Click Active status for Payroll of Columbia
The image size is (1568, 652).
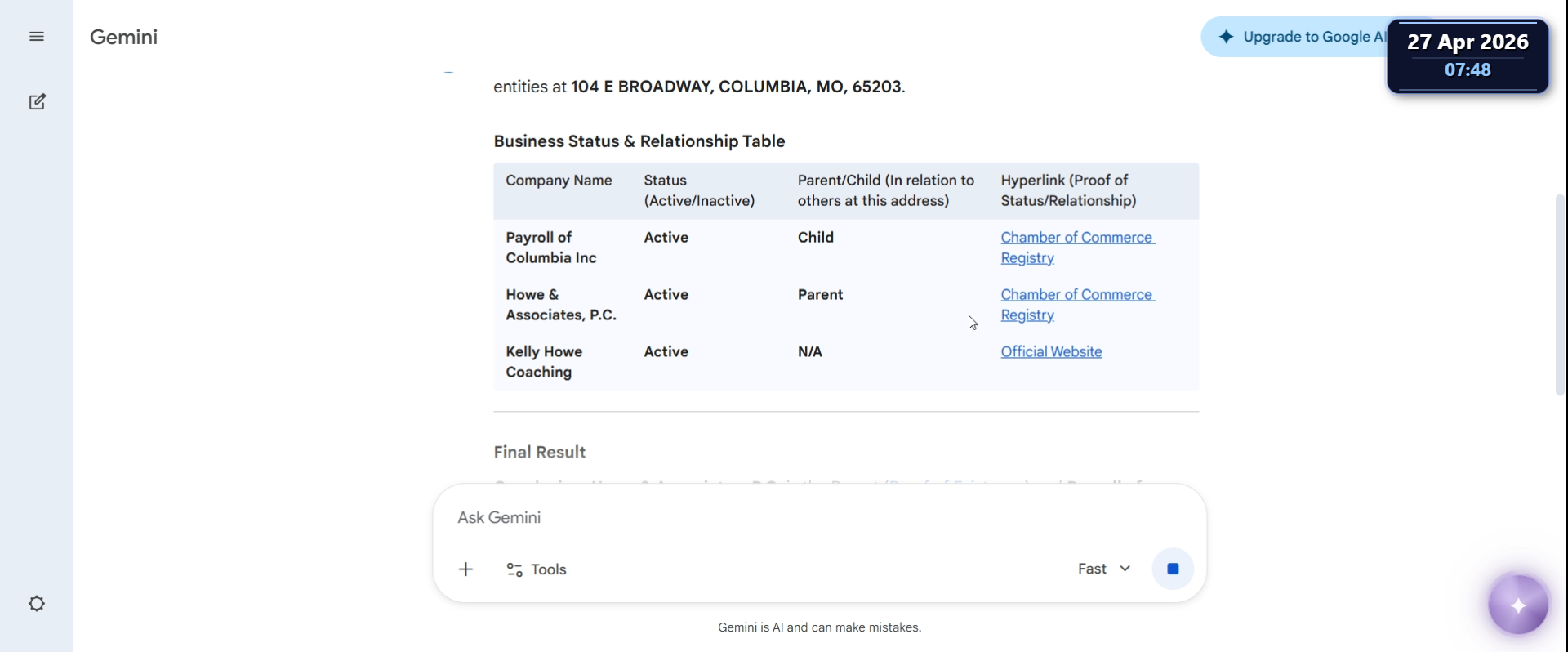[666, 238]
